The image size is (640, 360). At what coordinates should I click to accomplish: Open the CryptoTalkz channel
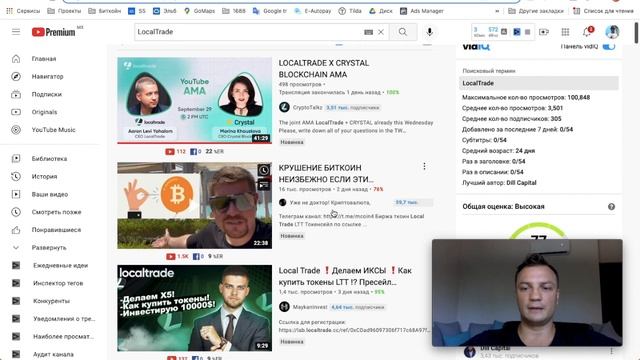click(307, 107)
